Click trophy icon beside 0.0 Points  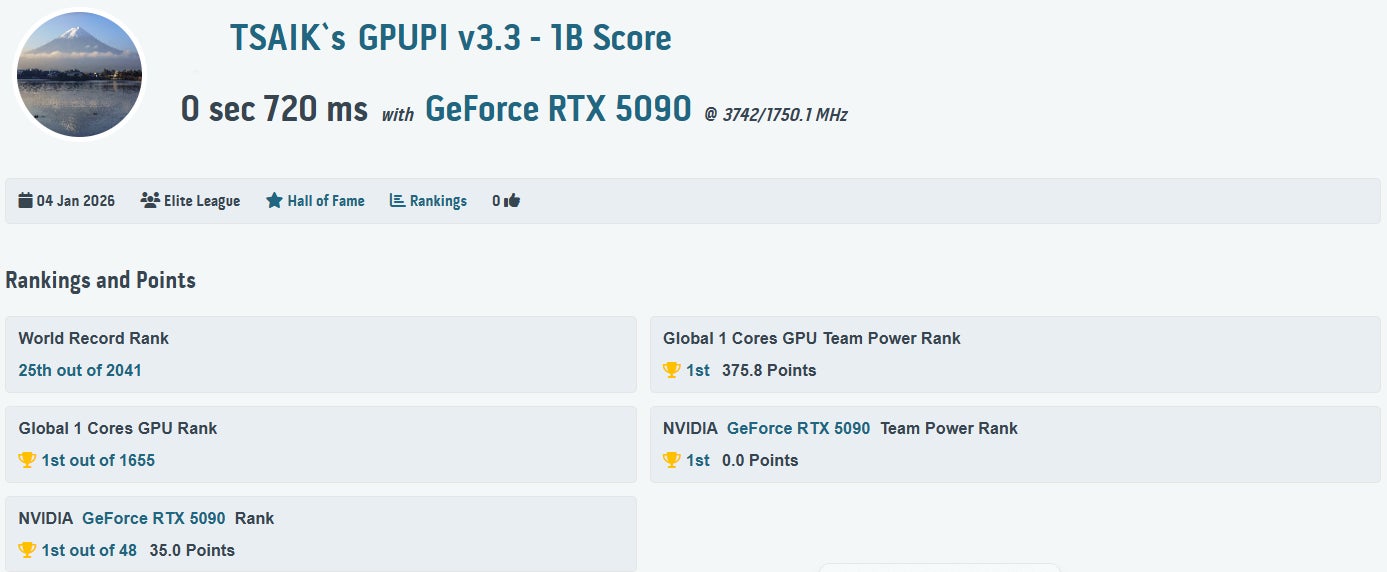672,460
